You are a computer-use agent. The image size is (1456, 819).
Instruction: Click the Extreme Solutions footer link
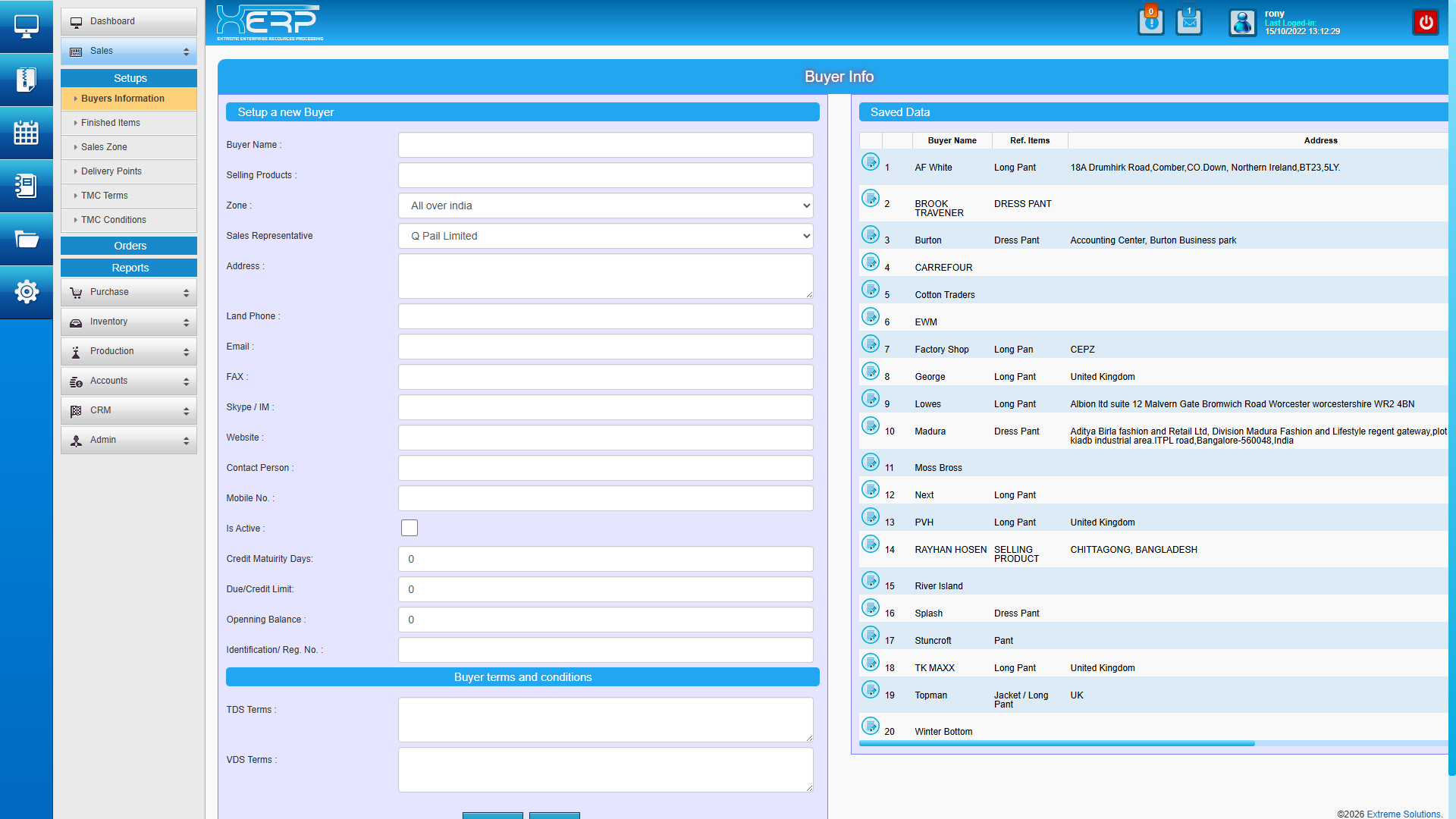pyautogui.click(x=1404, y=814)
